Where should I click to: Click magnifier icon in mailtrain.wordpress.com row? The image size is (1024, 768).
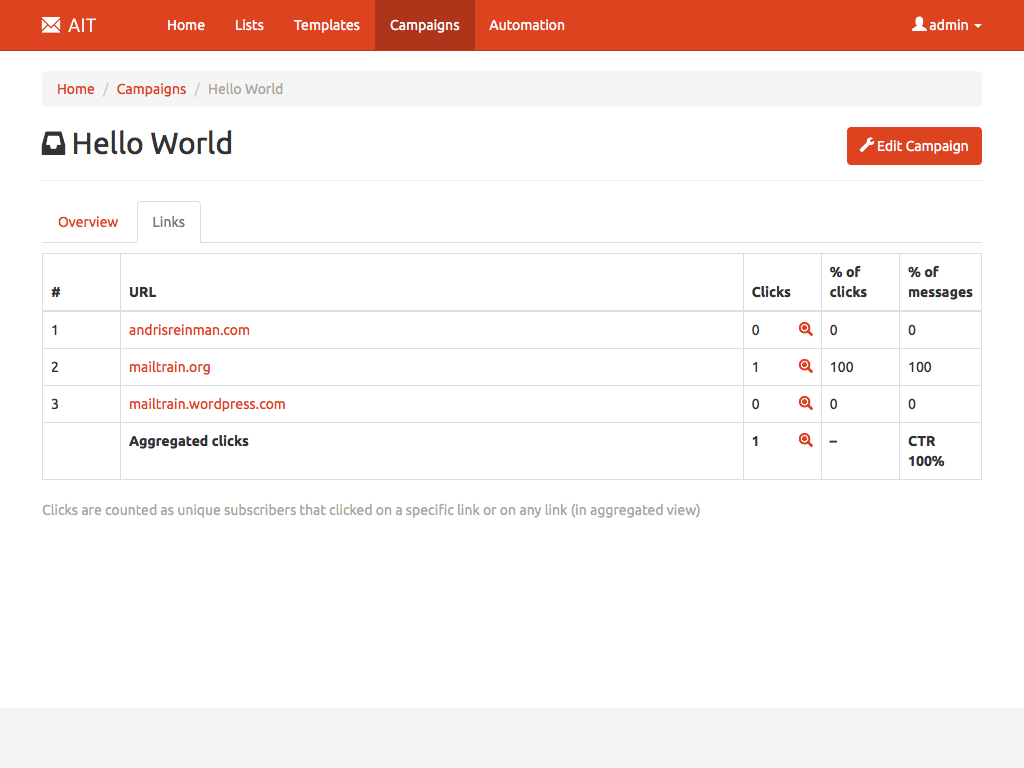(x=805, y=403)
